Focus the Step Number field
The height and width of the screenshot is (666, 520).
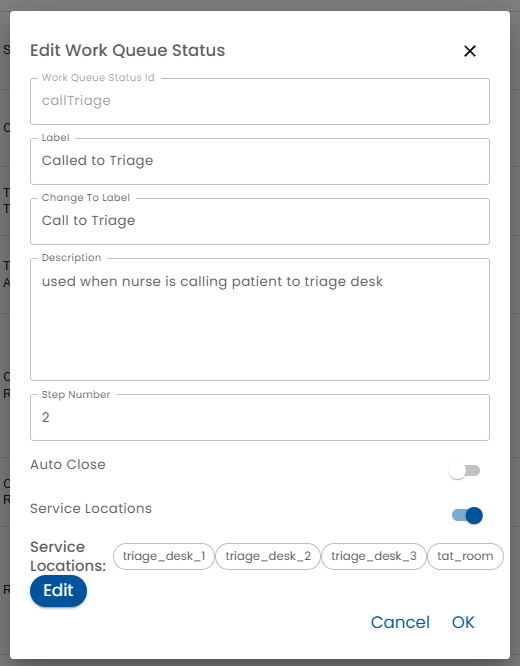[260, 417]
